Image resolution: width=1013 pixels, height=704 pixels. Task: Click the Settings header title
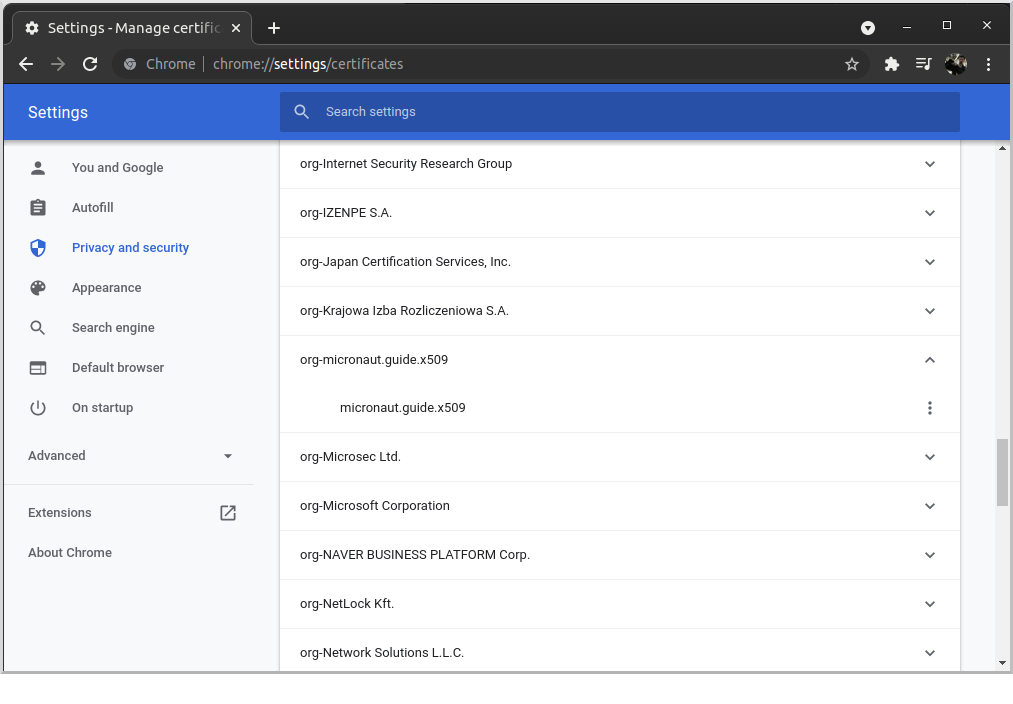coord(58,112)
